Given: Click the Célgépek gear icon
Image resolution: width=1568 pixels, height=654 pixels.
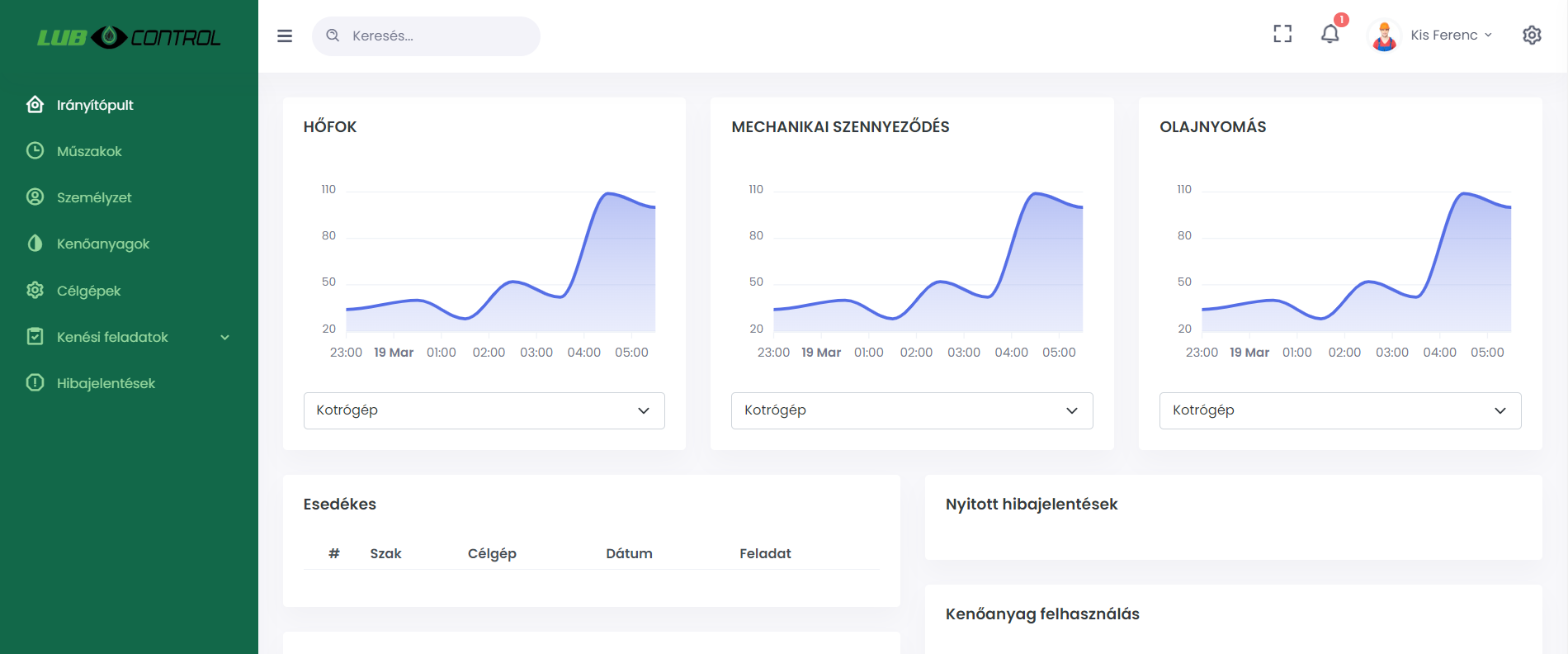Looking at the screenshot, I should [35, 291].
